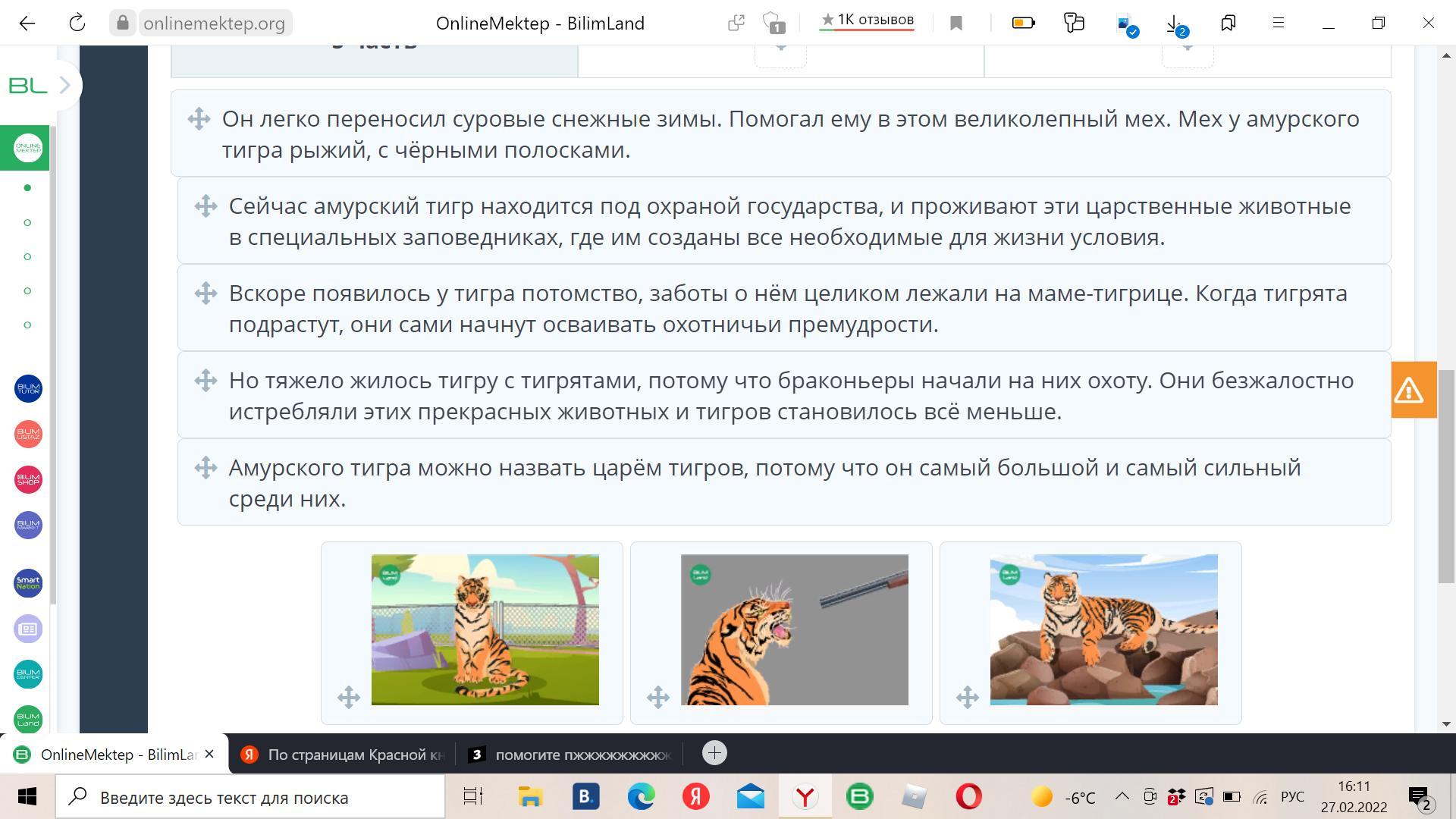Image resolution: width=1456 pixels, height=819 pixels.
Task: Select the third lesson step dot
Action: [28, 256]
